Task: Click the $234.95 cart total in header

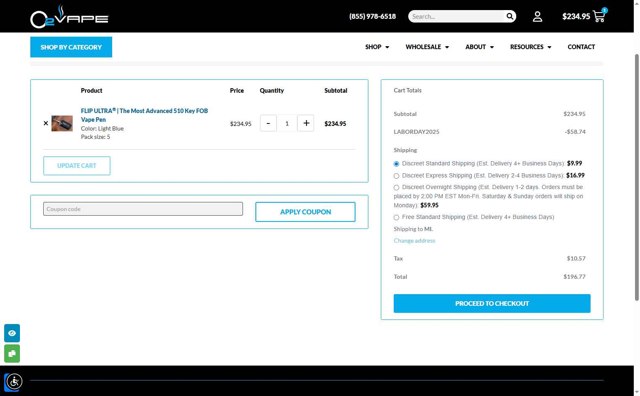Action: [x=576, y=16]
